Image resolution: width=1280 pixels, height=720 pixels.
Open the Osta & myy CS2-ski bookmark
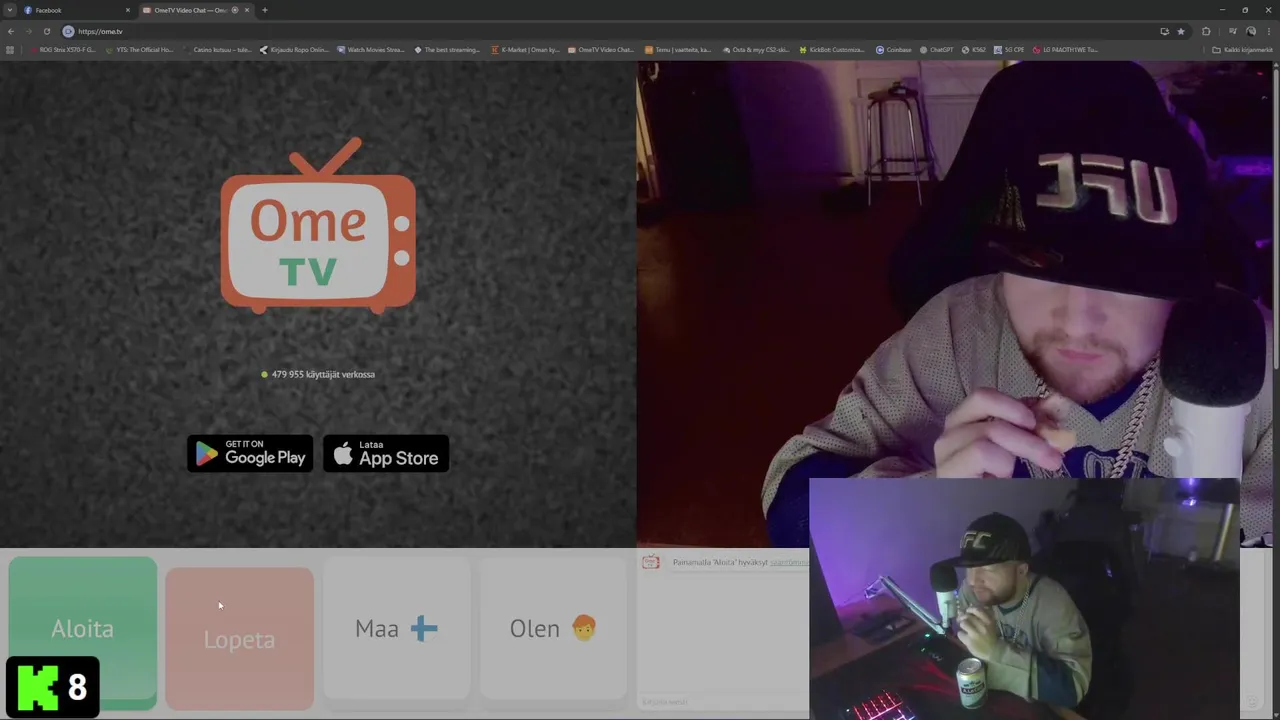pyautogui.click(x=755, y=49)
